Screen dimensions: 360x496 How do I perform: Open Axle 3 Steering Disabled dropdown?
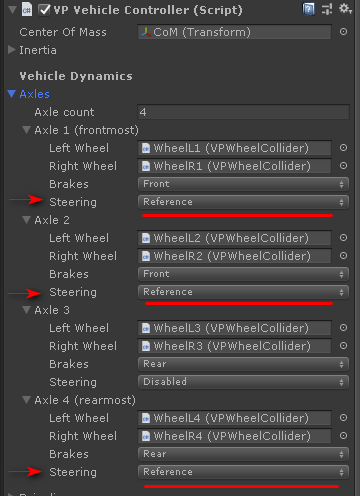coord(243,382)
